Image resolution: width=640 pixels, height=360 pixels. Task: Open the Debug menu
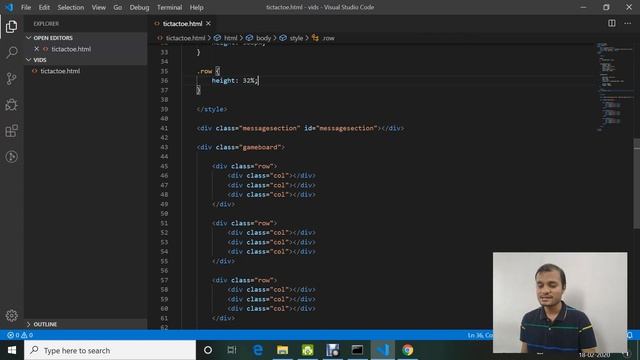coord(139,7)
